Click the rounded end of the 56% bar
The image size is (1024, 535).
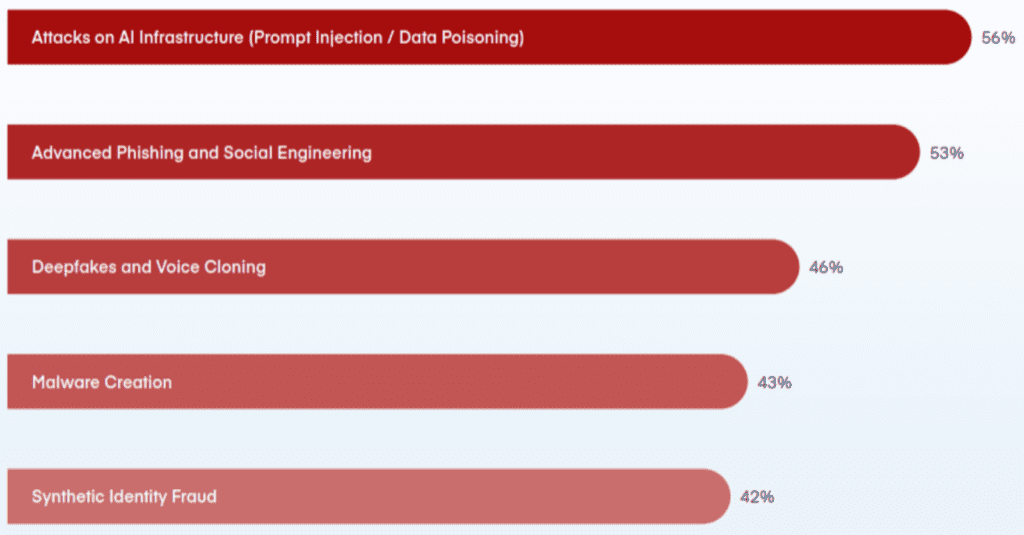955,37
